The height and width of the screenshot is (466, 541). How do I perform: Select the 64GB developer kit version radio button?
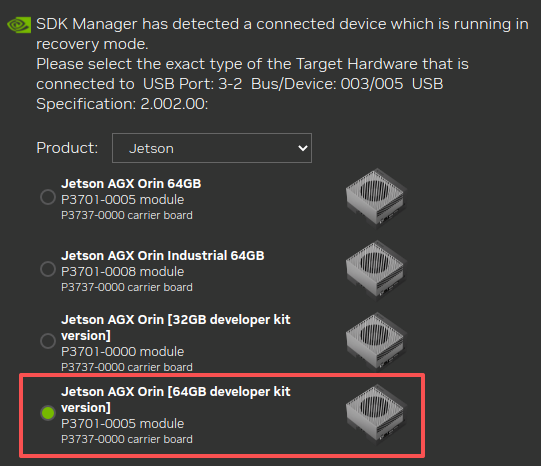tap(48, 413)
